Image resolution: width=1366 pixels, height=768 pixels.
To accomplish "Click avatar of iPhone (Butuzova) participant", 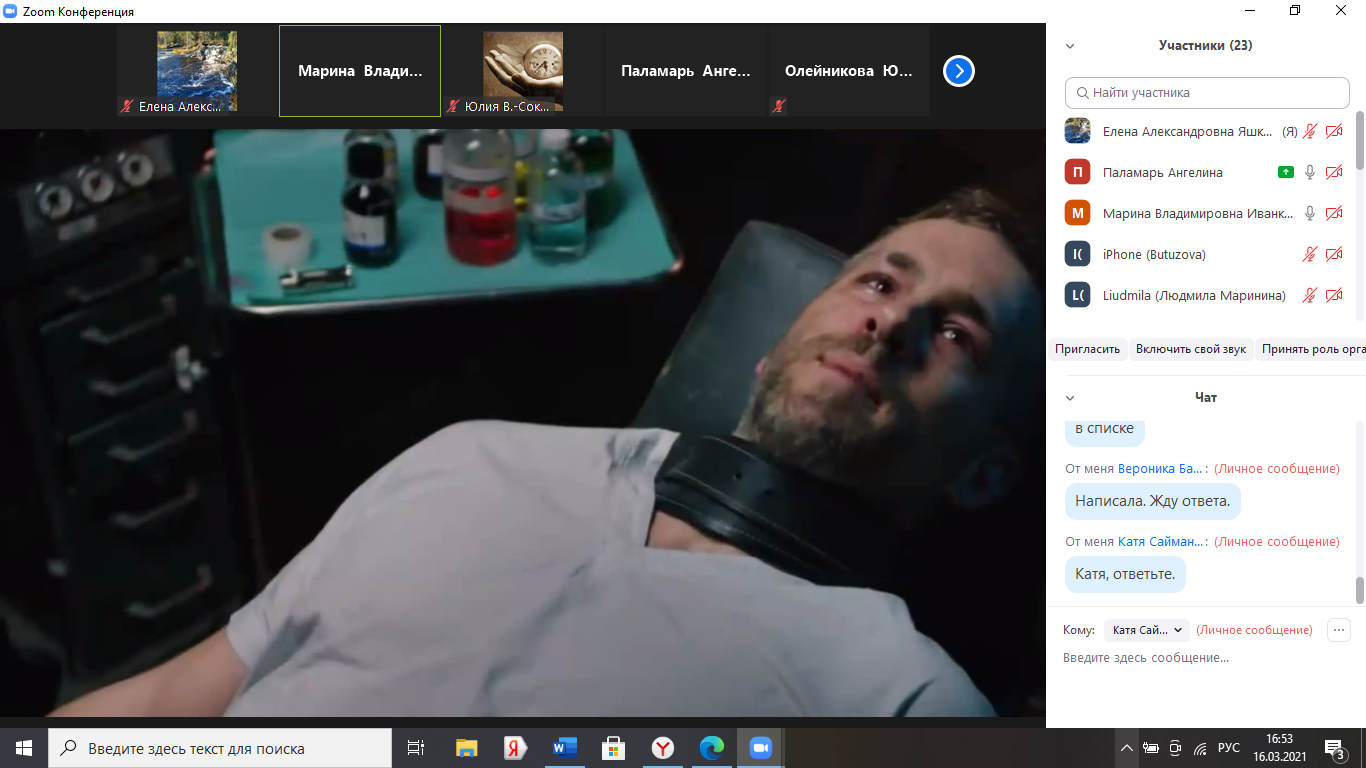I will point(1077,254).
